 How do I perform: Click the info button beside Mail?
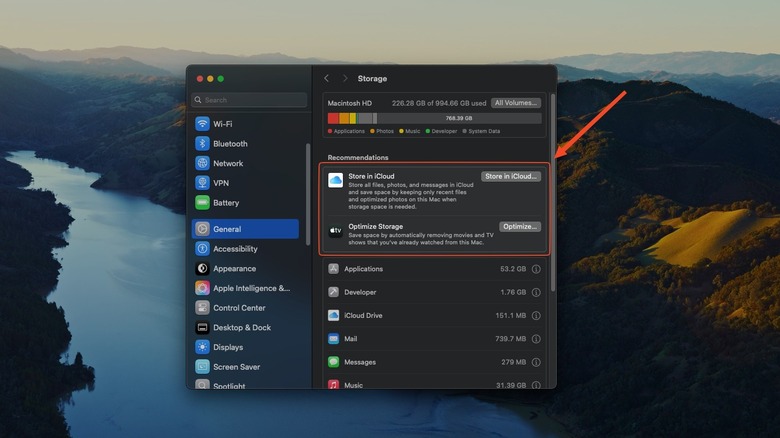pos(536,339)
